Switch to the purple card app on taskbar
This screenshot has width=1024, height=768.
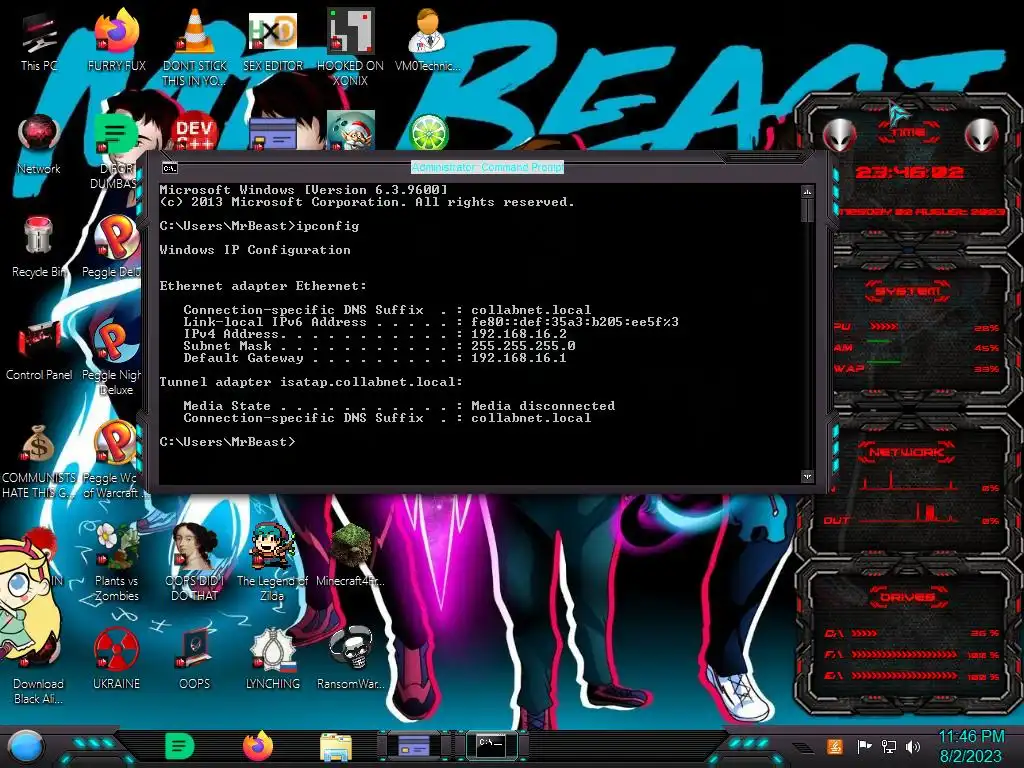point(413,746)
